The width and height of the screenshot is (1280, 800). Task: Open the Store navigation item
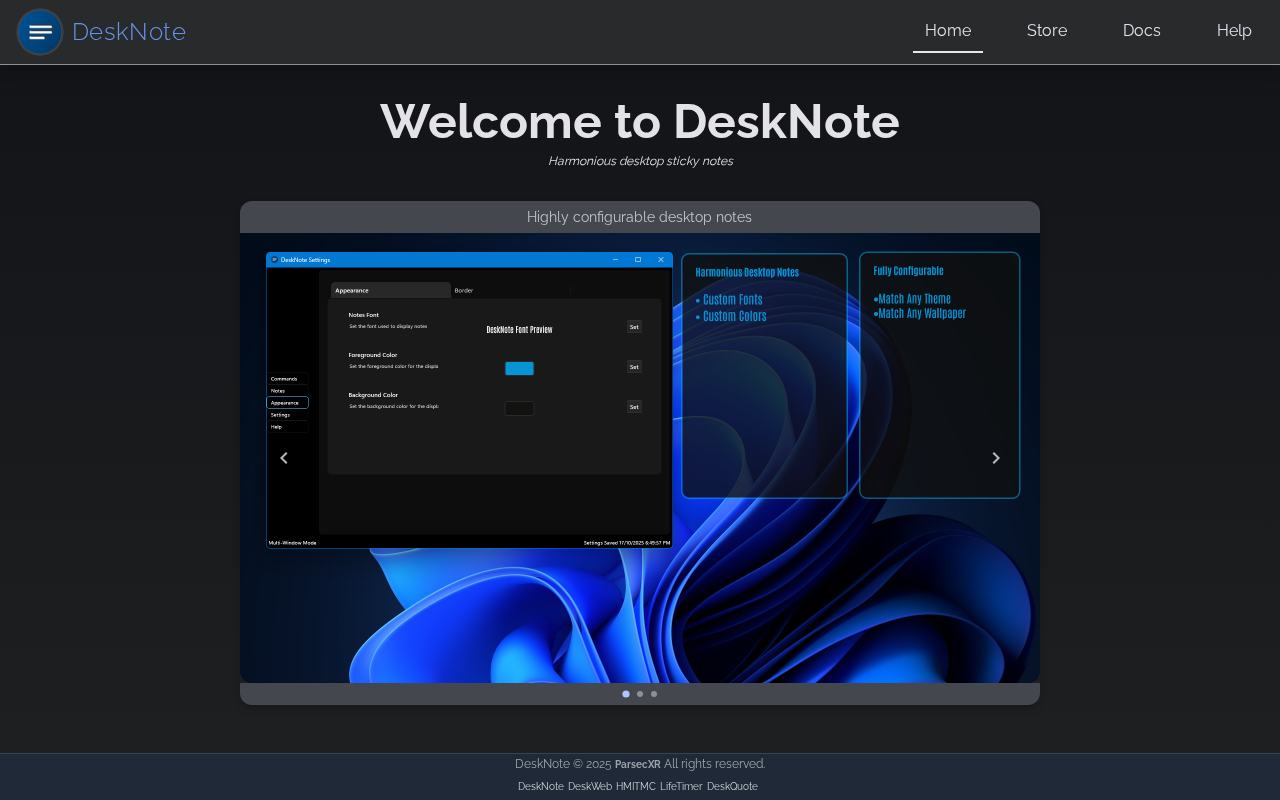tap(1047, 31)
